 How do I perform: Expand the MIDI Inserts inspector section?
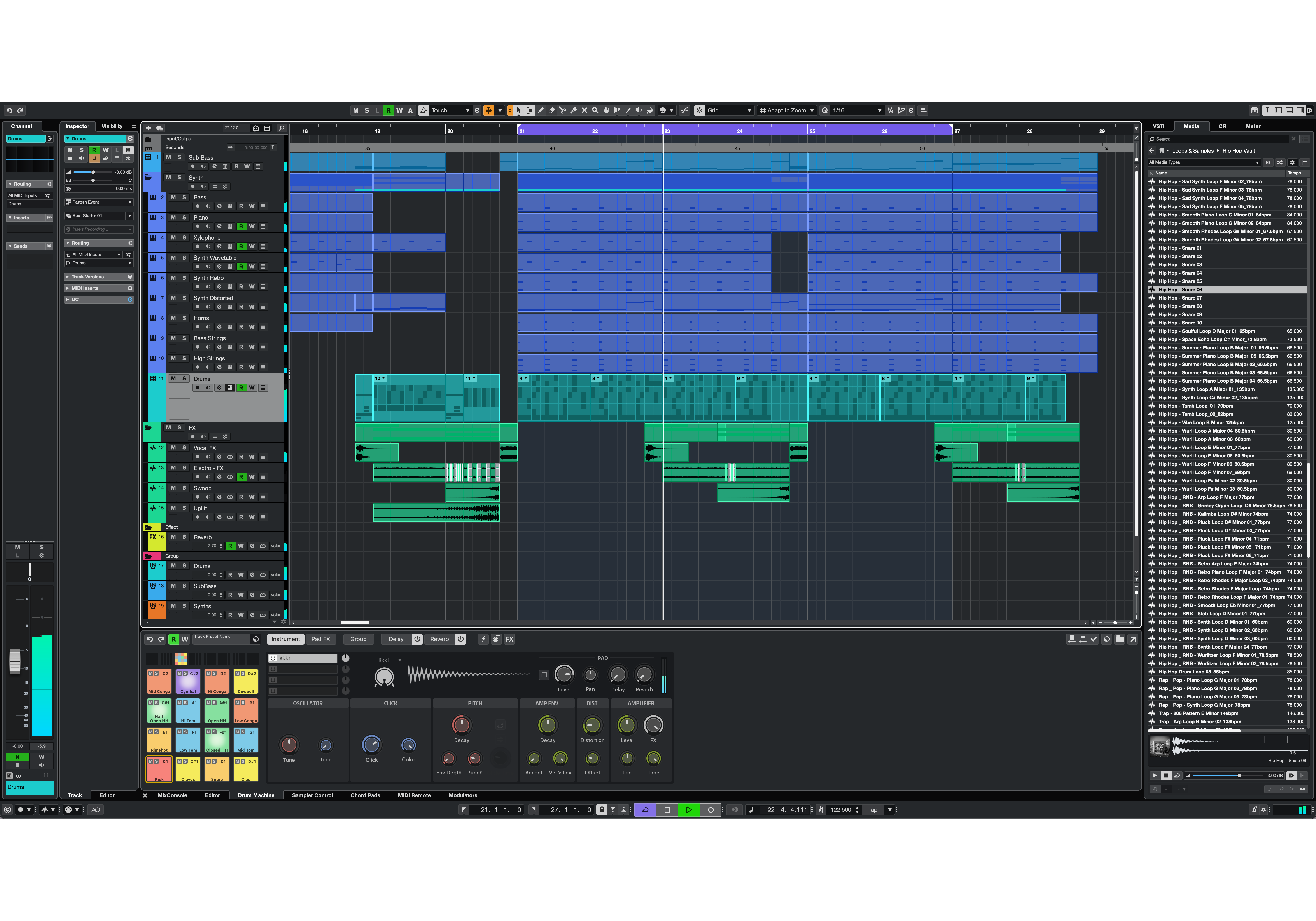(99, 288)
